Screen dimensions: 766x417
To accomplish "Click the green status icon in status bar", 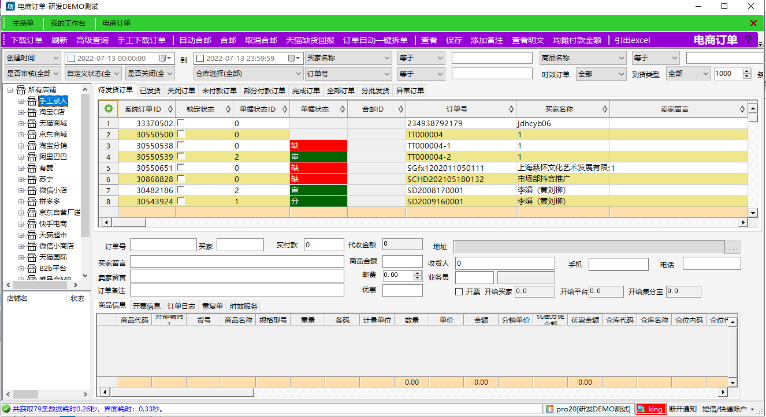I will (x=7, y=409).
